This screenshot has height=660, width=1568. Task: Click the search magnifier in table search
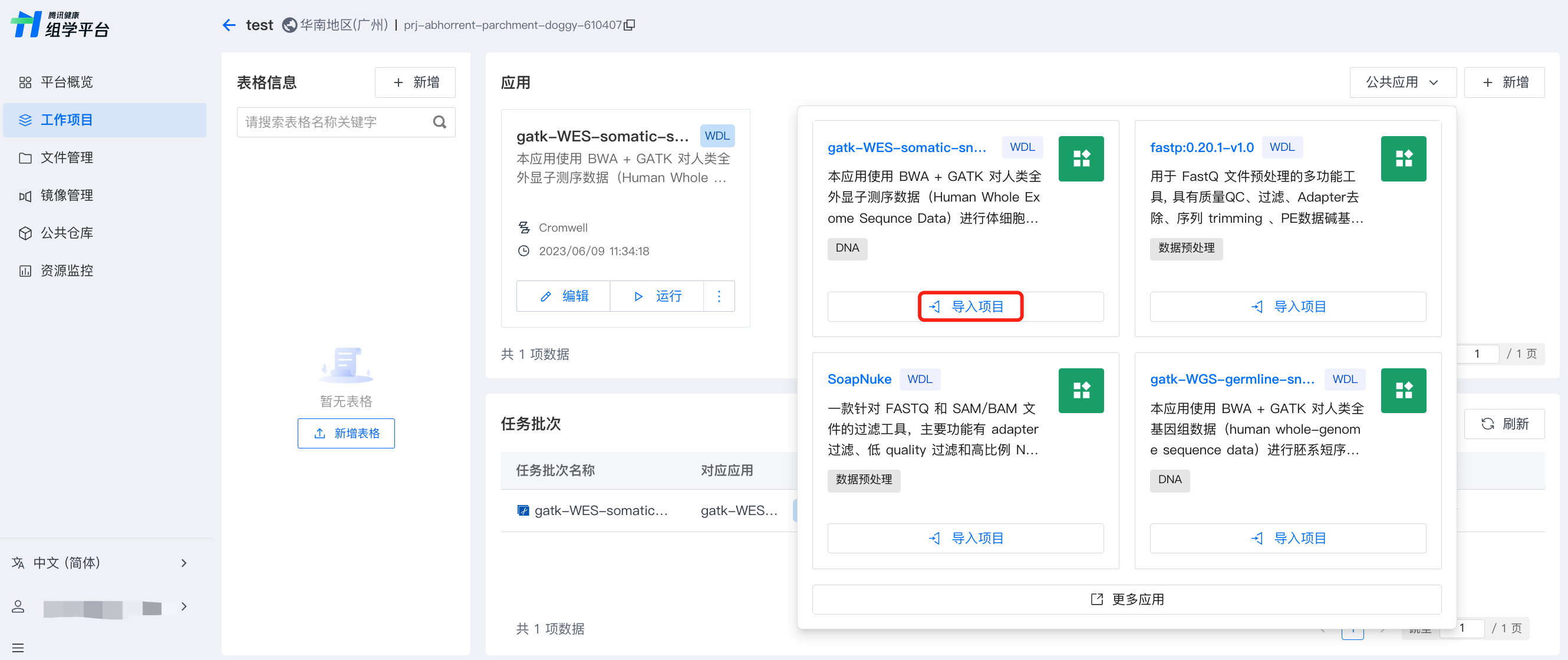(440, 122)
